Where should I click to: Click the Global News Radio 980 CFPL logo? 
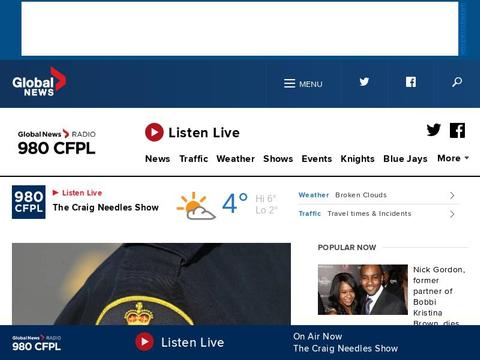(57, 142)
